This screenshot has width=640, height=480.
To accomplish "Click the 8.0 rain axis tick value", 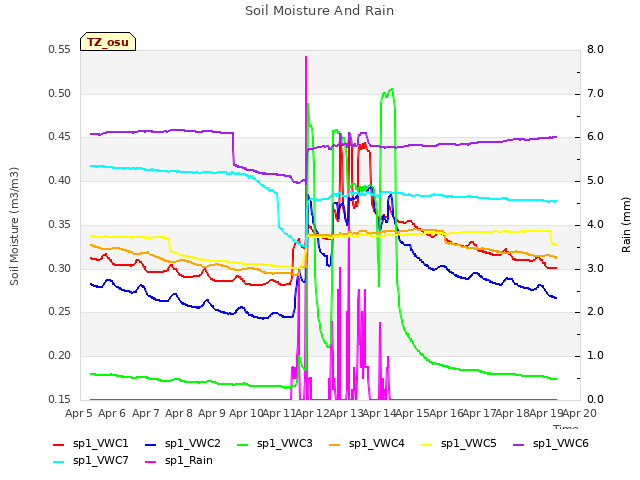I will tap(595, 50).
